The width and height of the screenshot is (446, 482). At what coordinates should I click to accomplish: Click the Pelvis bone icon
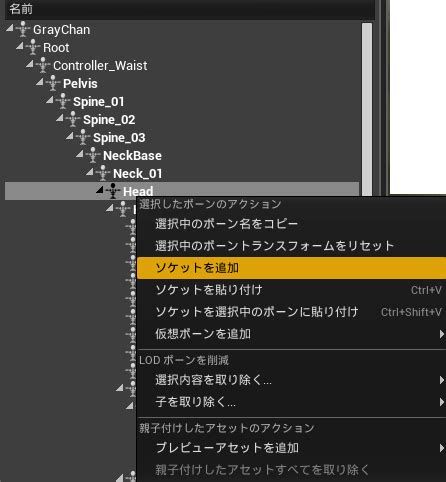tap(53, 83)
